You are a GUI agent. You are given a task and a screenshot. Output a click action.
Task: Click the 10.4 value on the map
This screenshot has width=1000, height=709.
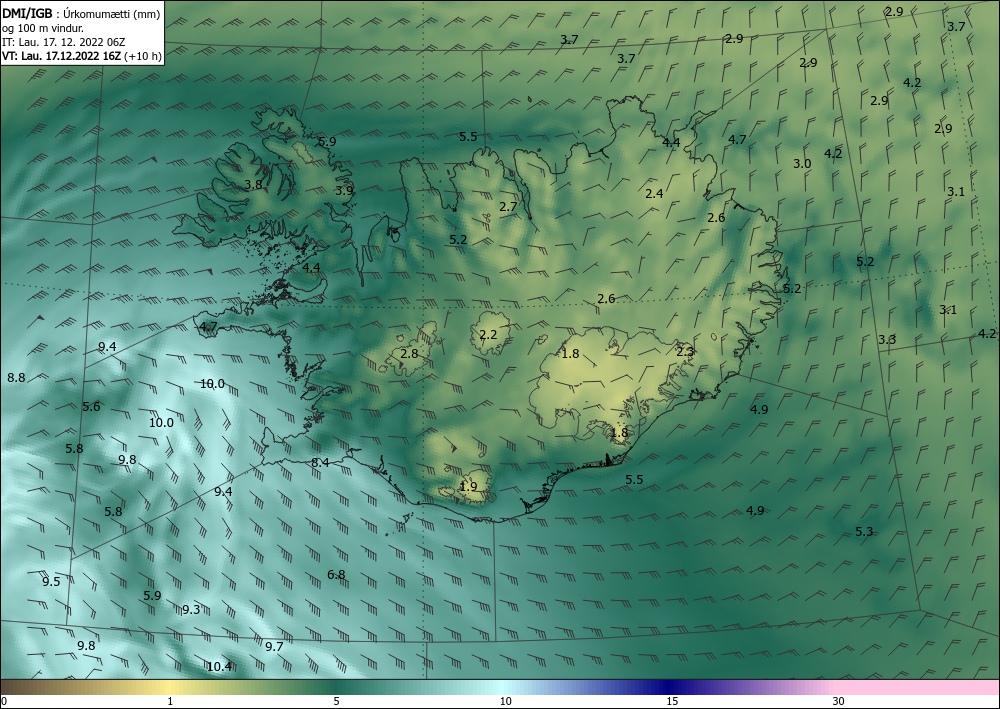pyautogui.click(x=219, y=667)
